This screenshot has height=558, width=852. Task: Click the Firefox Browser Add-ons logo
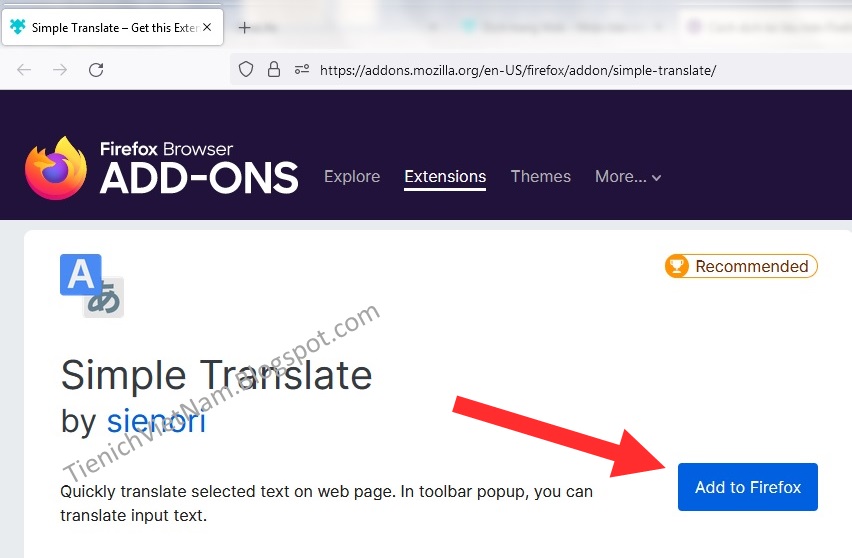[x=161, y=168]
